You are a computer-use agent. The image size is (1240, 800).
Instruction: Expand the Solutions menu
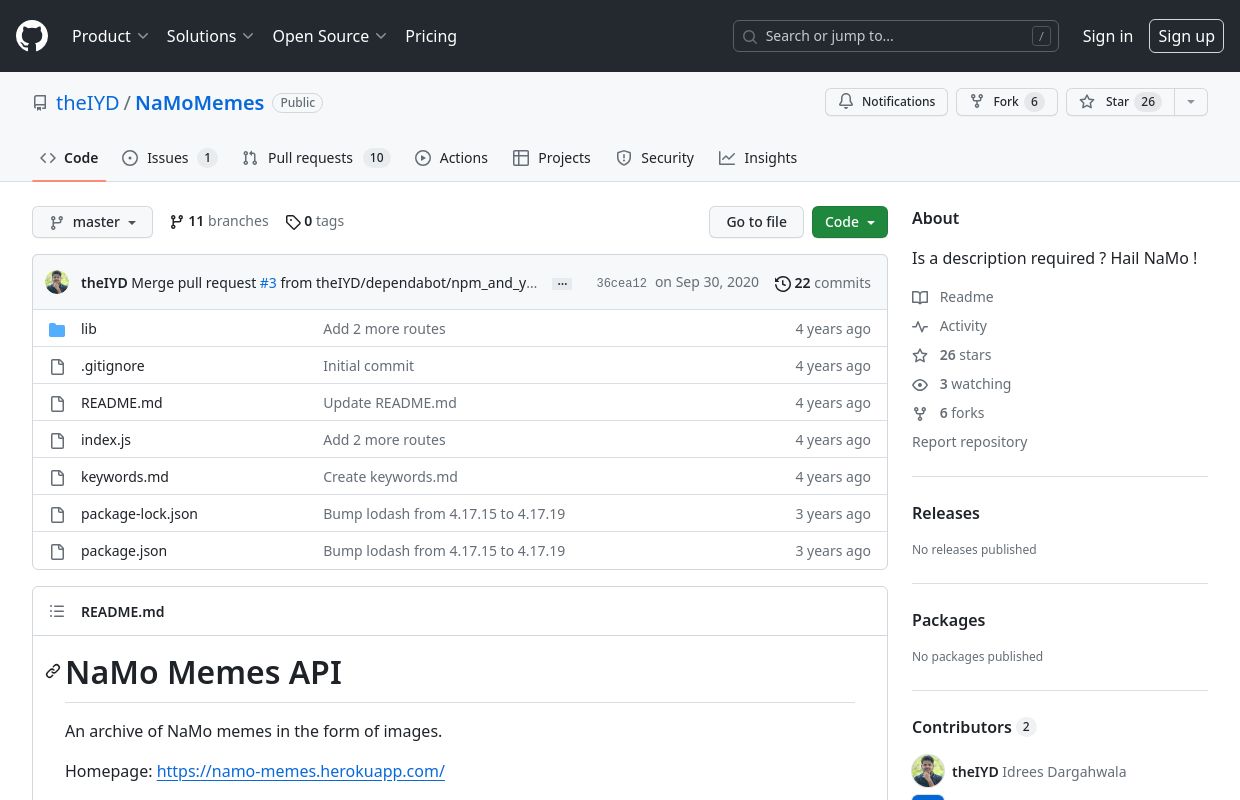point(210,36)
